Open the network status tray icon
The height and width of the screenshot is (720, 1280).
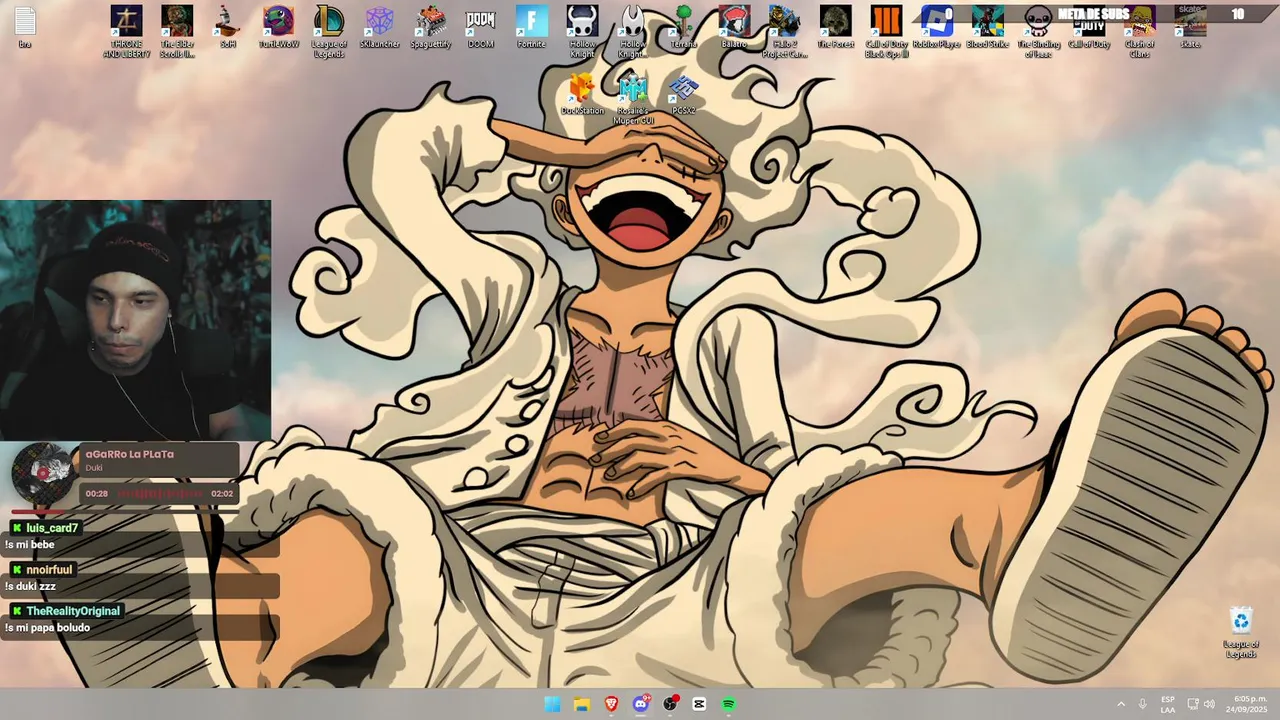click(1193, 704)
